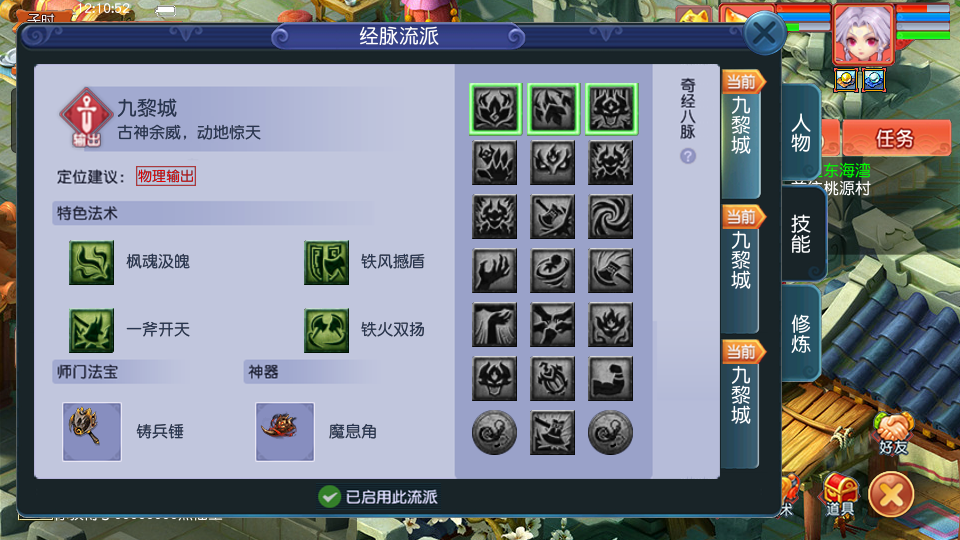Image resolution: width=960 pixels, height=540 pixels.
Task: Select the 枫魂汲魄 skill icon
Action: [x=91, y=263]
